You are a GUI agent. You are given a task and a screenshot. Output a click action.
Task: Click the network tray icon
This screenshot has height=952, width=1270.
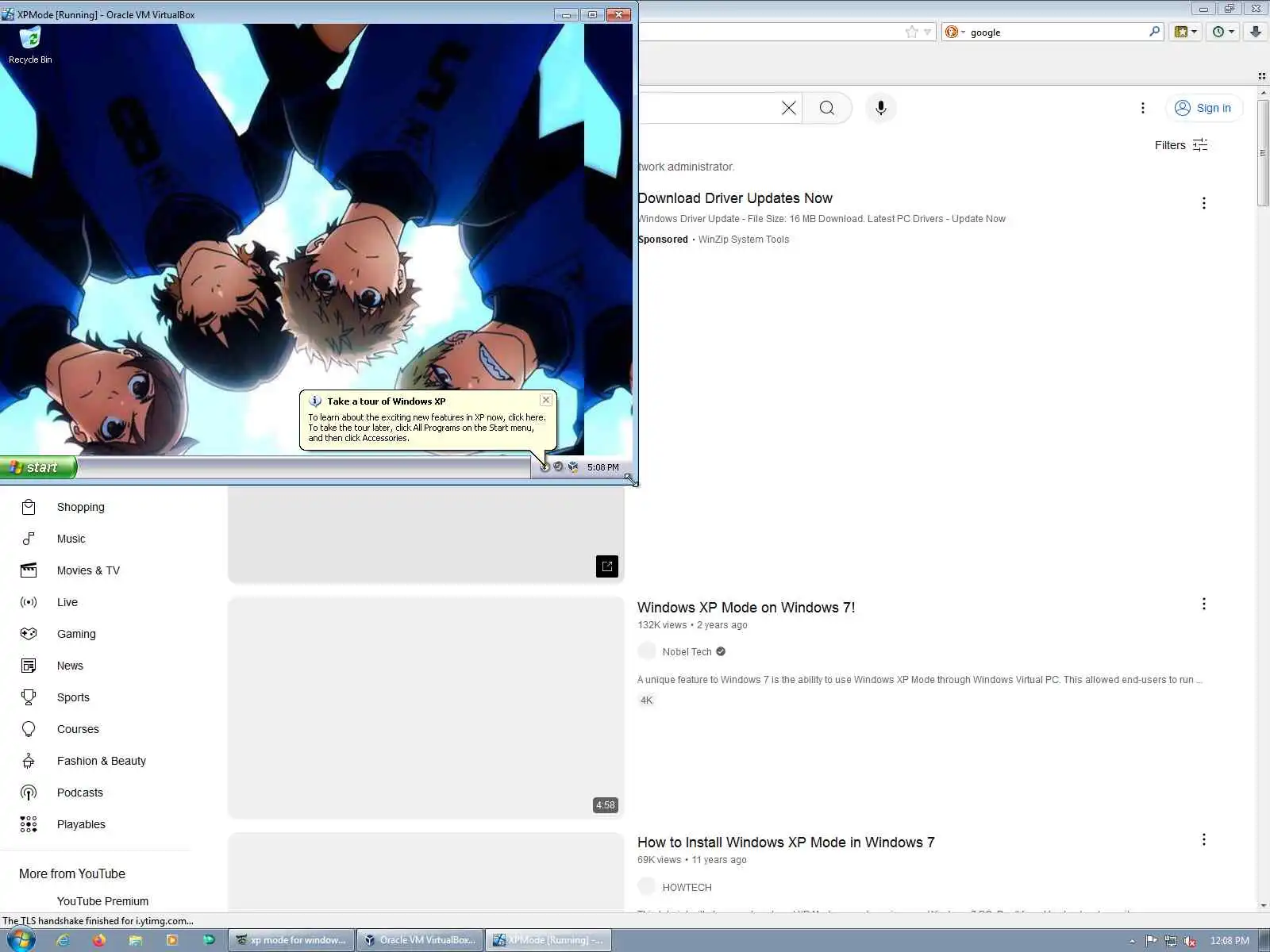1171,941
